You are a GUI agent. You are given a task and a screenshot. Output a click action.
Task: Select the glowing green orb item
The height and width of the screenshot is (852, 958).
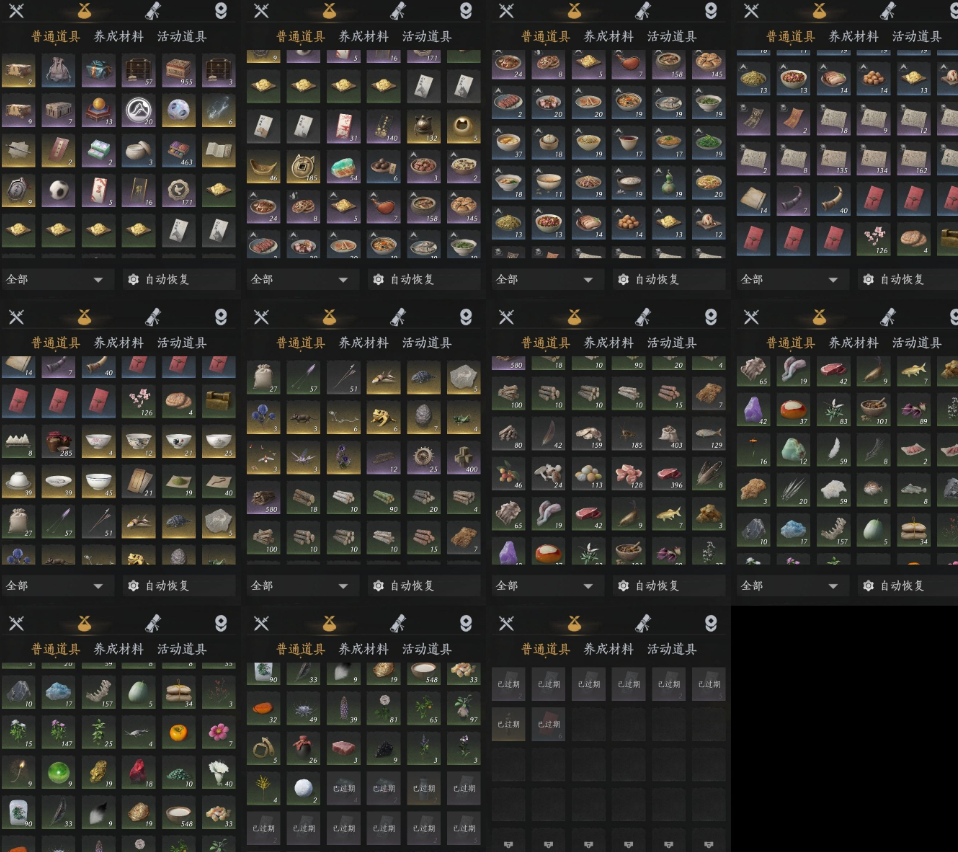59,773
